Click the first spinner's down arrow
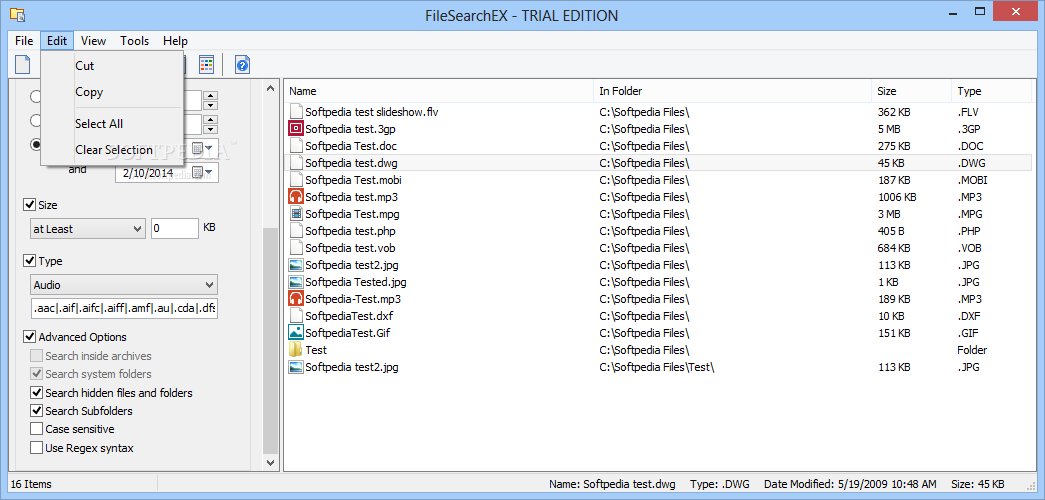Screen dimensions: 1045x500 [211, 105]
